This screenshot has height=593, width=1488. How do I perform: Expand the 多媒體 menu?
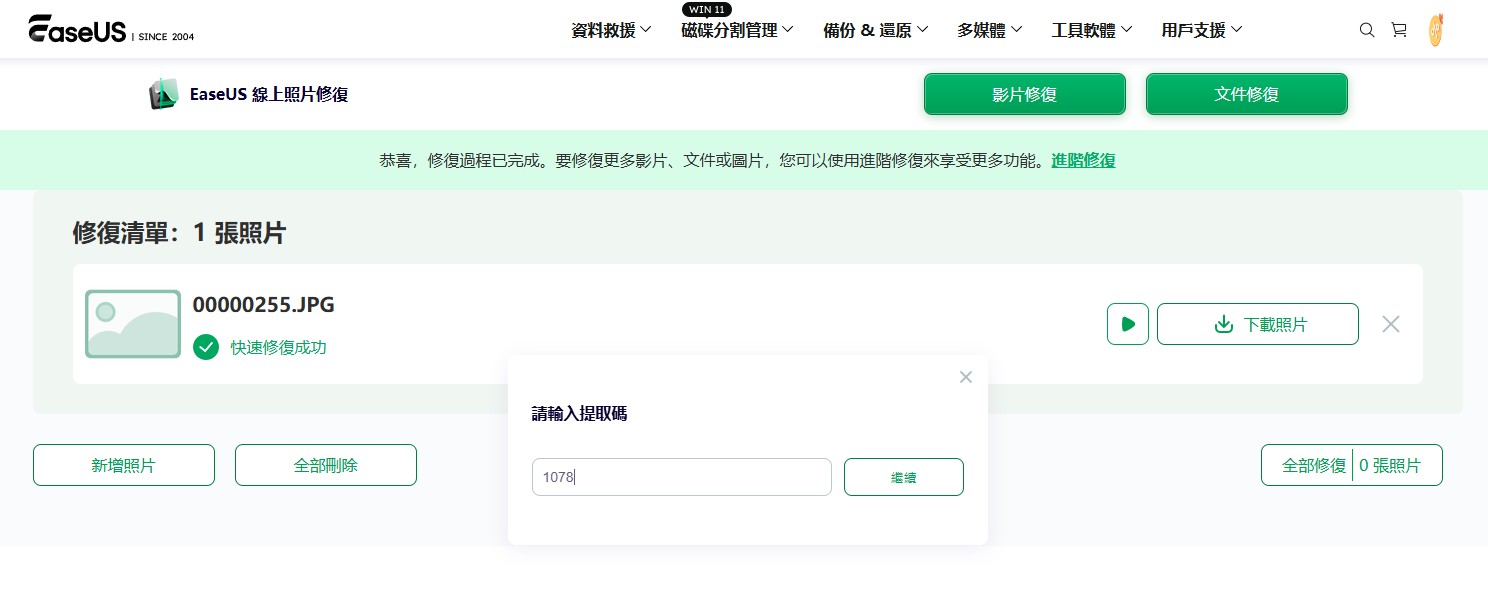tap(989, 30)
